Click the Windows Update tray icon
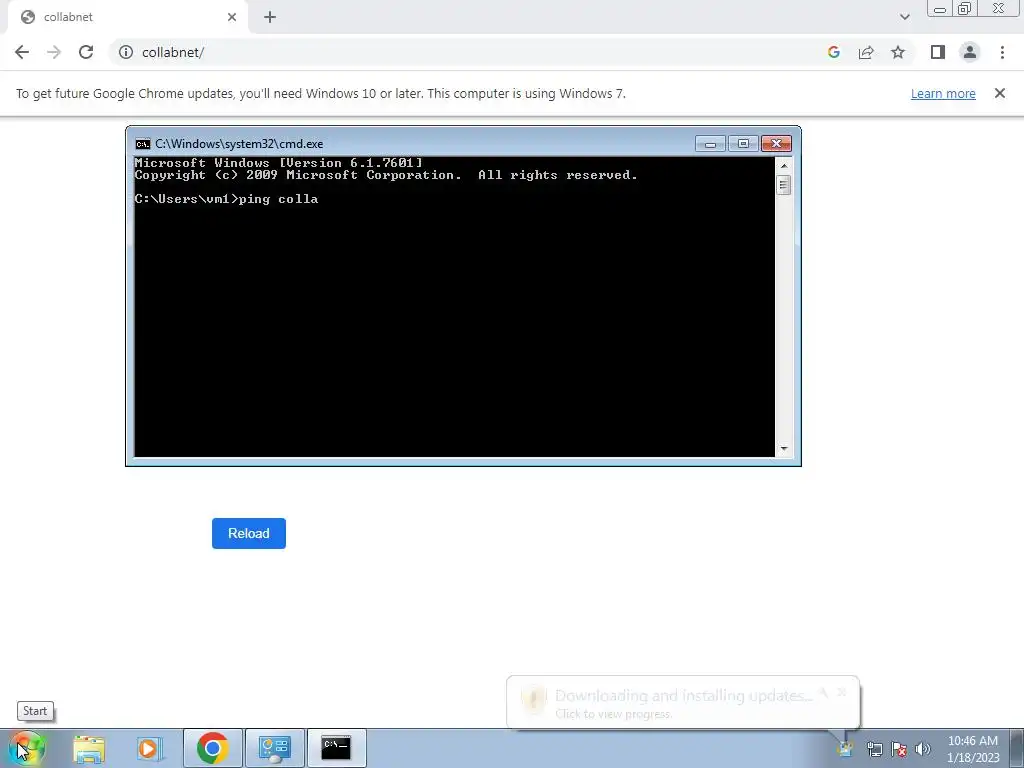The height and width of the screenshot is (768, 1024). tap(846, 749)
